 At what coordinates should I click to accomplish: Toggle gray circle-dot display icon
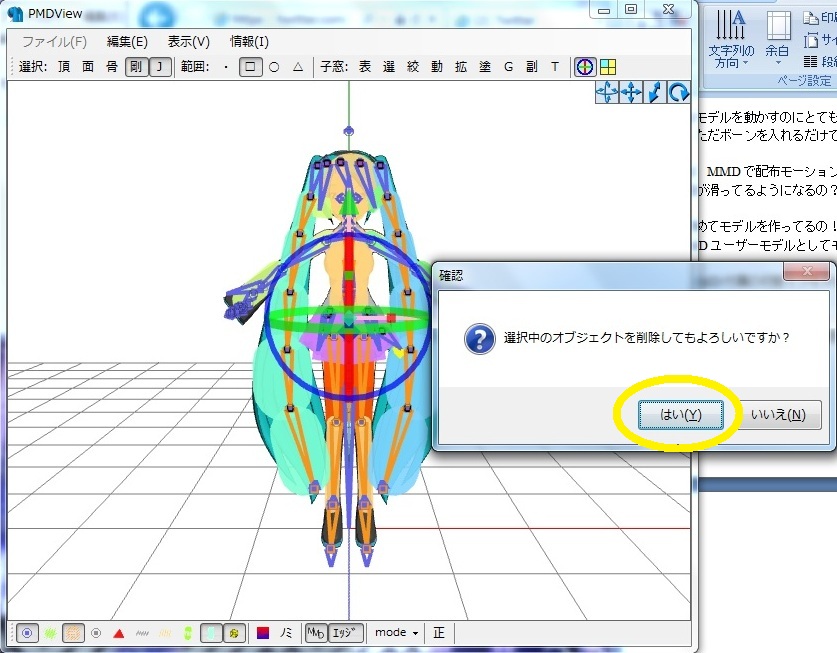[96, 633]
